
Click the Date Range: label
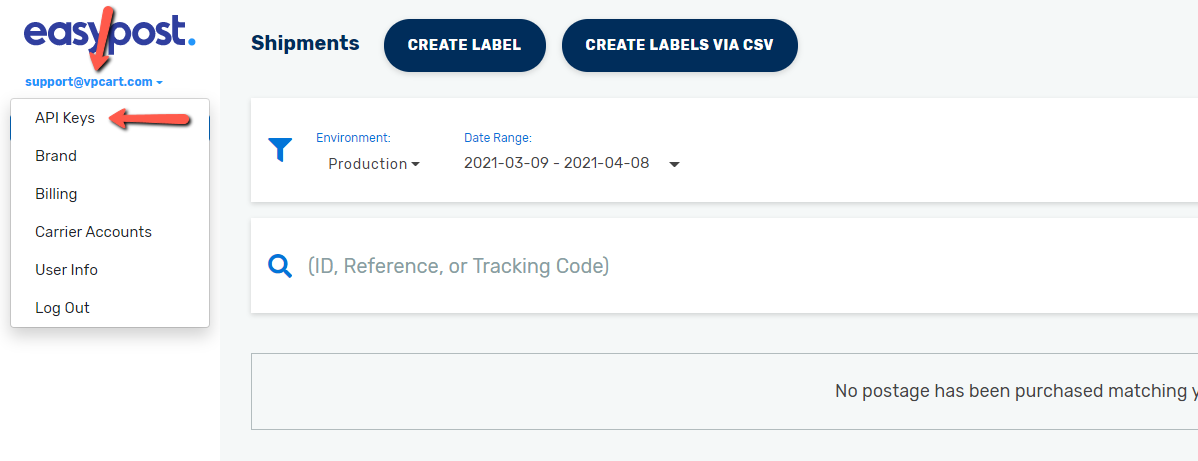click(497, 138)
